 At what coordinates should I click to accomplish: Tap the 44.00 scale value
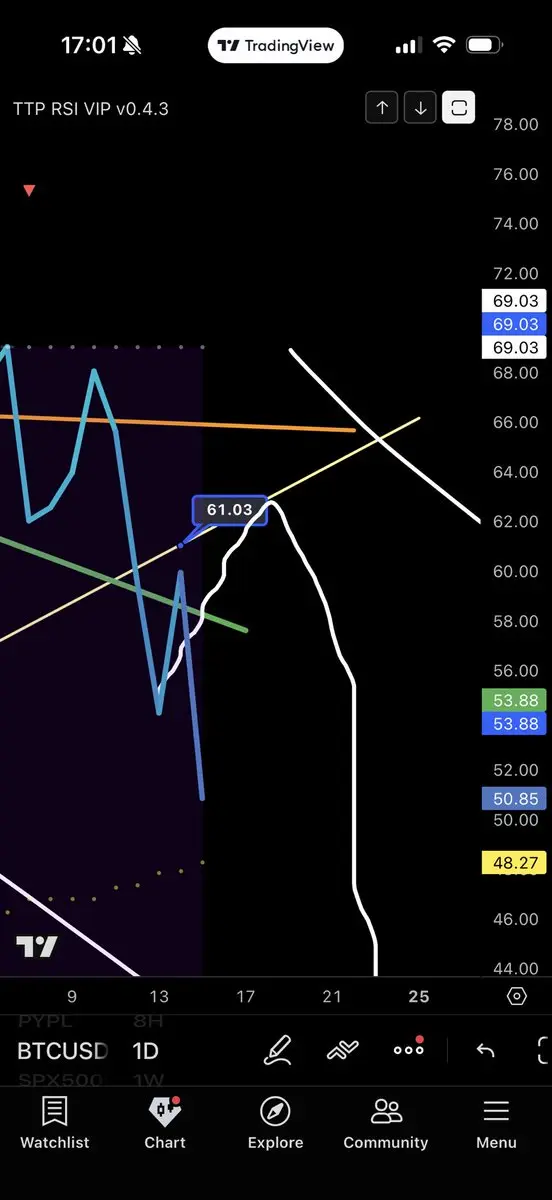[516, 969]
